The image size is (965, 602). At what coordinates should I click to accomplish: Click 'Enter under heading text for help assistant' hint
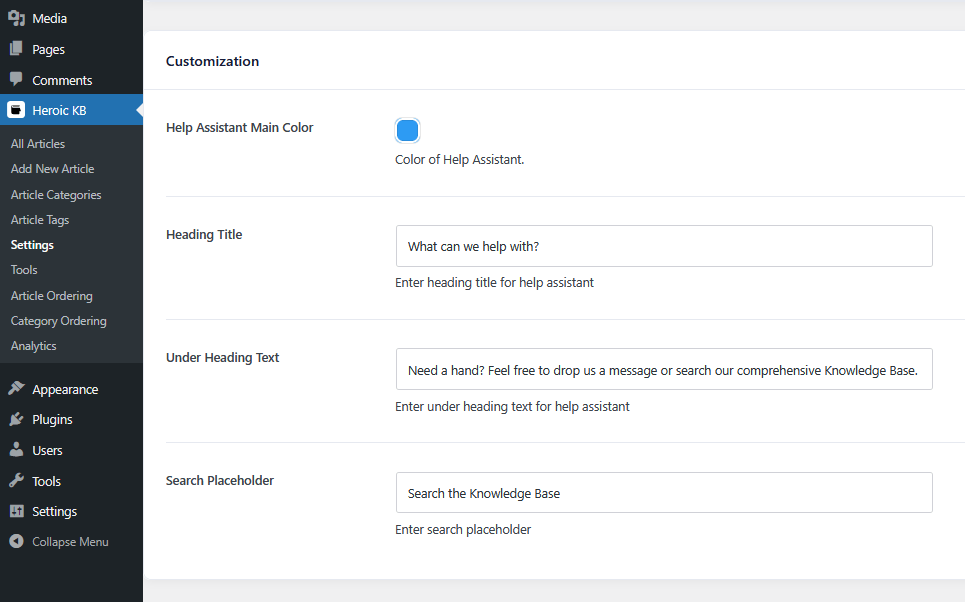[x=512, y=406]
